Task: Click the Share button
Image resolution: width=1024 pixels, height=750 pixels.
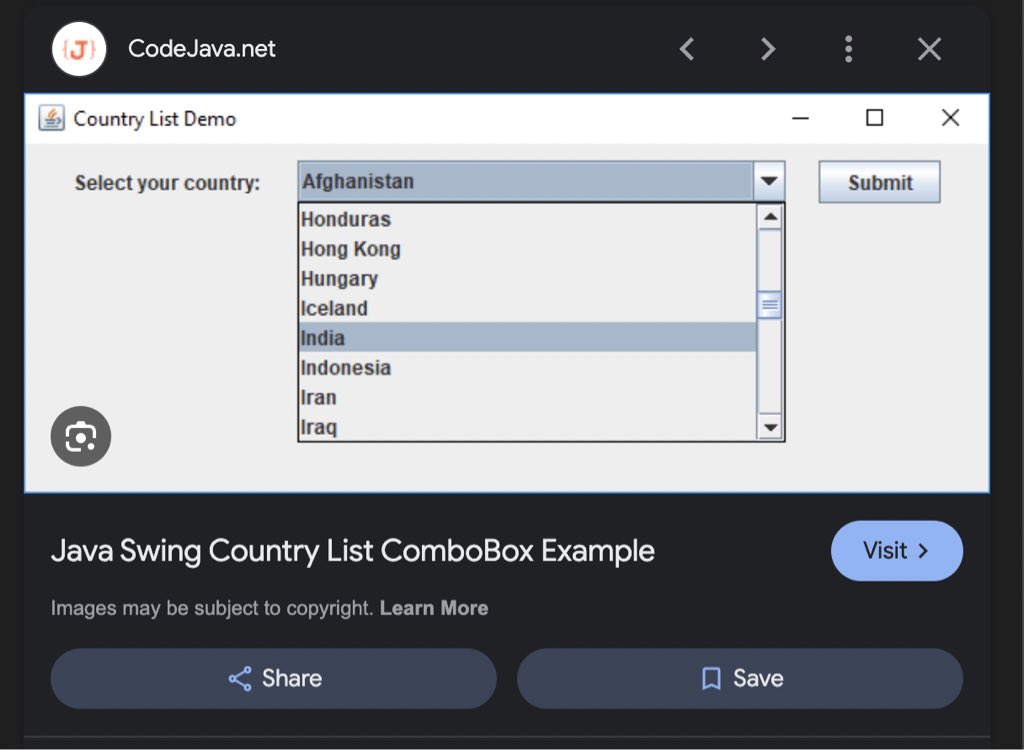Action: [274, 678]
